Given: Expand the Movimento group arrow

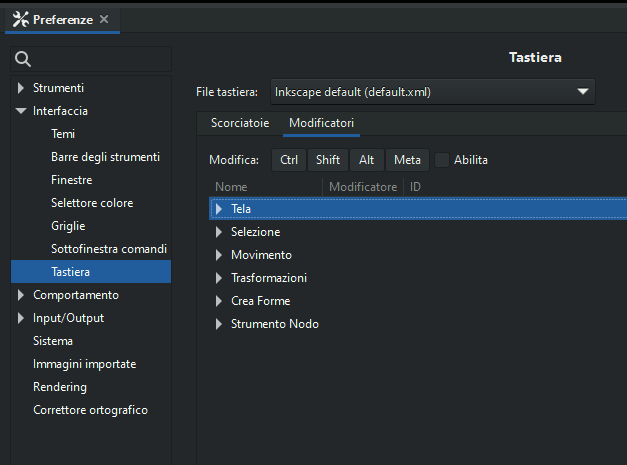Looking at the screenshot, I should tap(219, 255).
